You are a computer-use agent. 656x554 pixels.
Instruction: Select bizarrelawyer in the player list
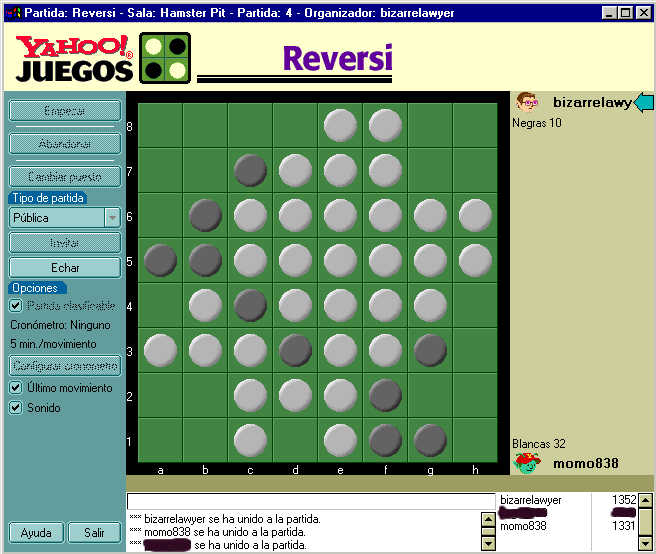coord(530,500)
